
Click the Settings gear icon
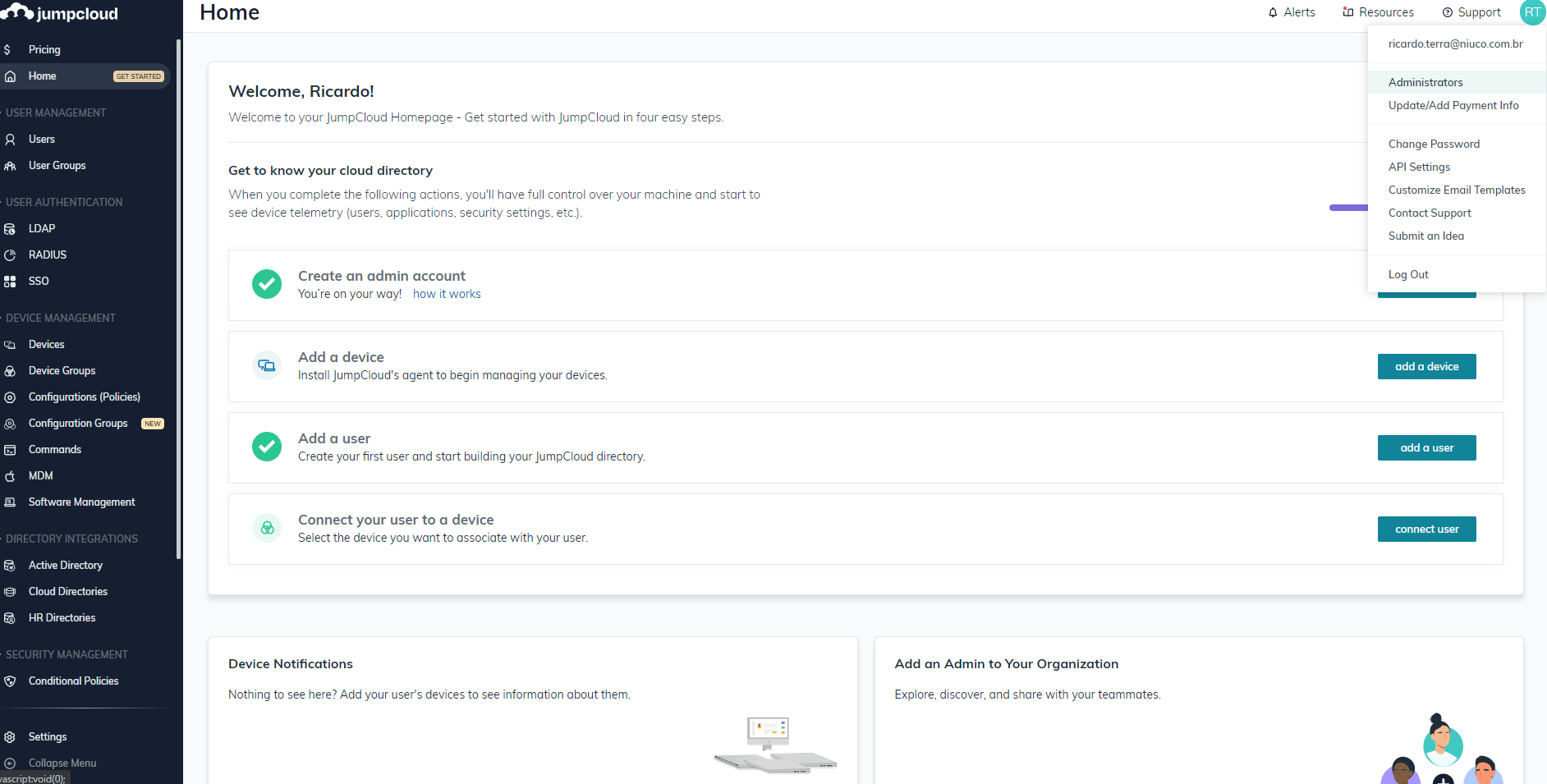pos(10,737)
